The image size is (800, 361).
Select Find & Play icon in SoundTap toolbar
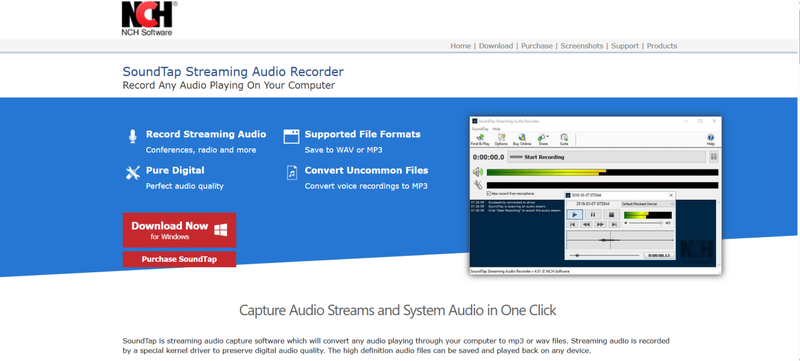tap(480, 140)
